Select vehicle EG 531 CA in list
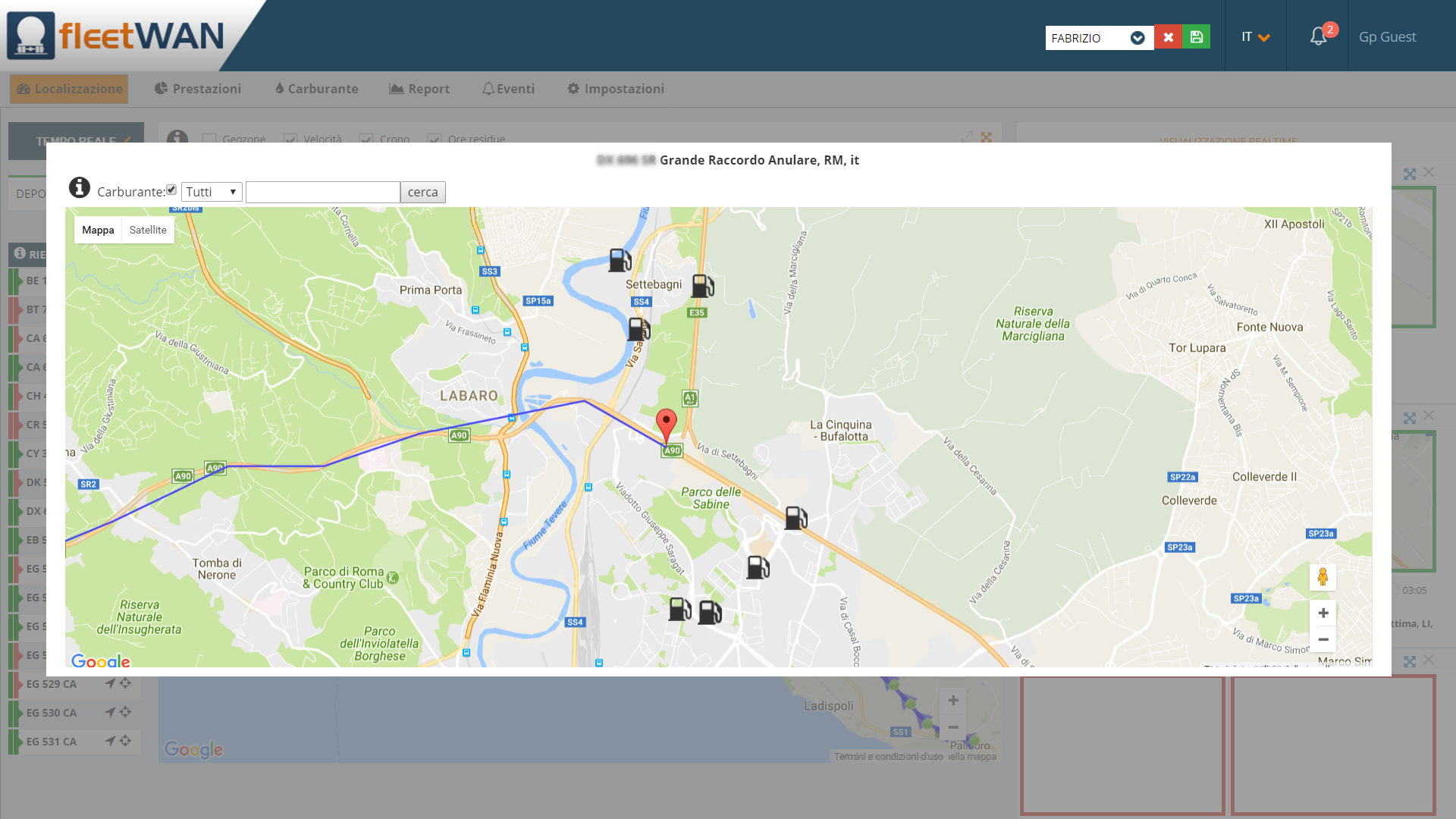The width and height of the screenshot is (1456, 819). point(52,742)
